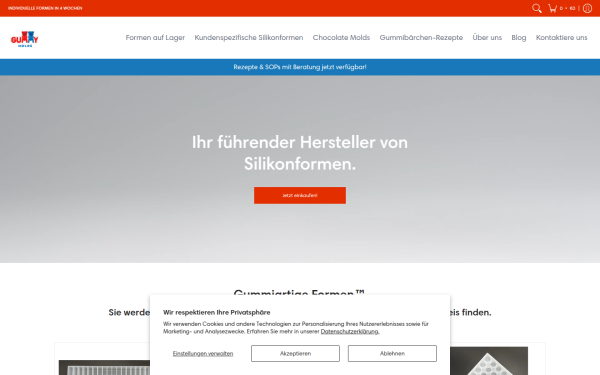
Task: Open Kontaktiere uns page
Action: pyautogui.click(x=561, y=38)
